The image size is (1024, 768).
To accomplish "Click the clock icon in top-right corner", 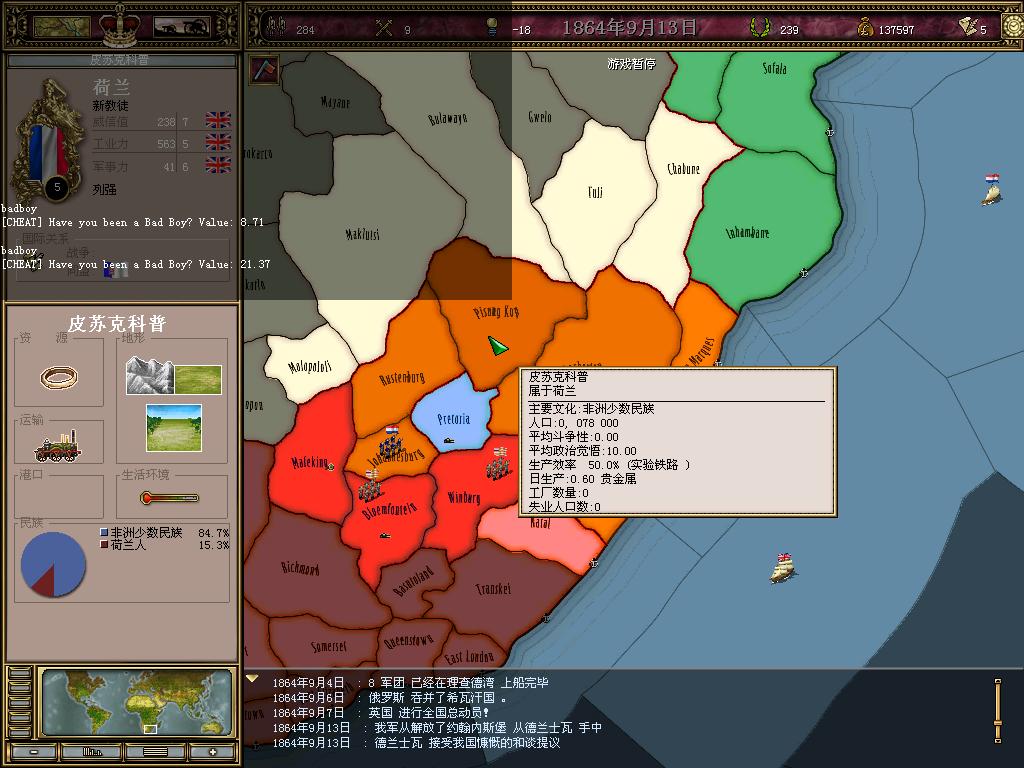I will pyautogui.click(x=1012, y=27).
